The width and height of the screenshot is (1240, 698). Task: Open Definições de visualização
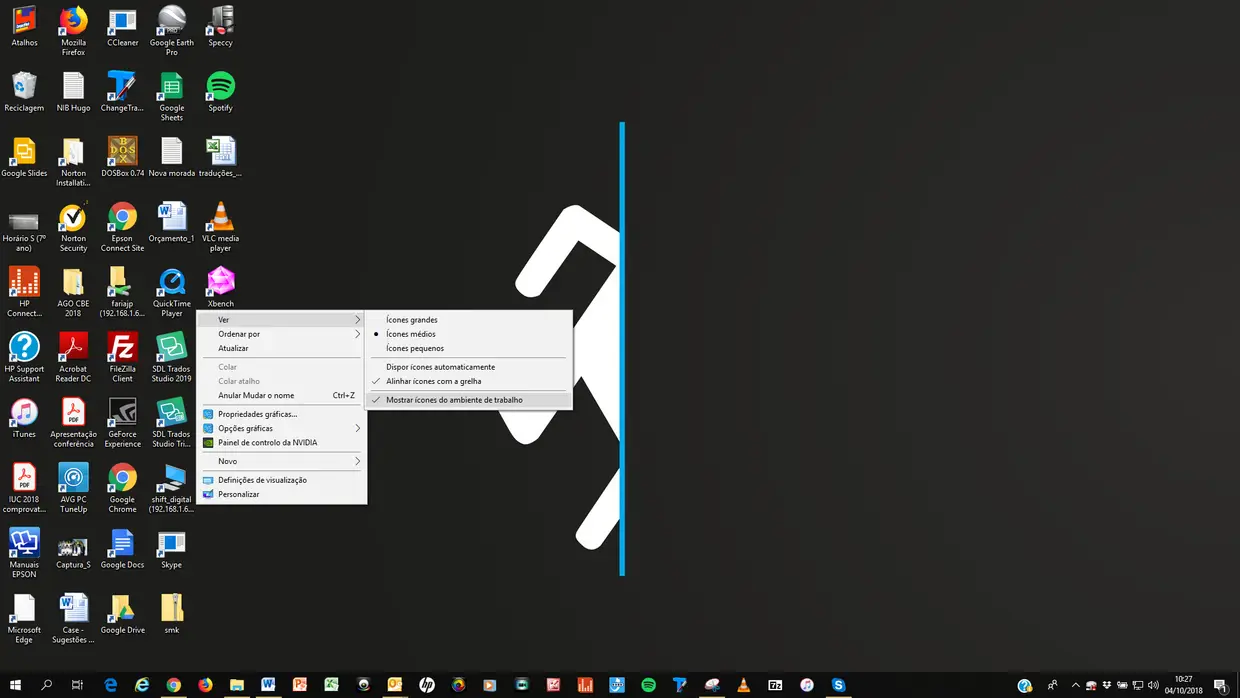281,480
